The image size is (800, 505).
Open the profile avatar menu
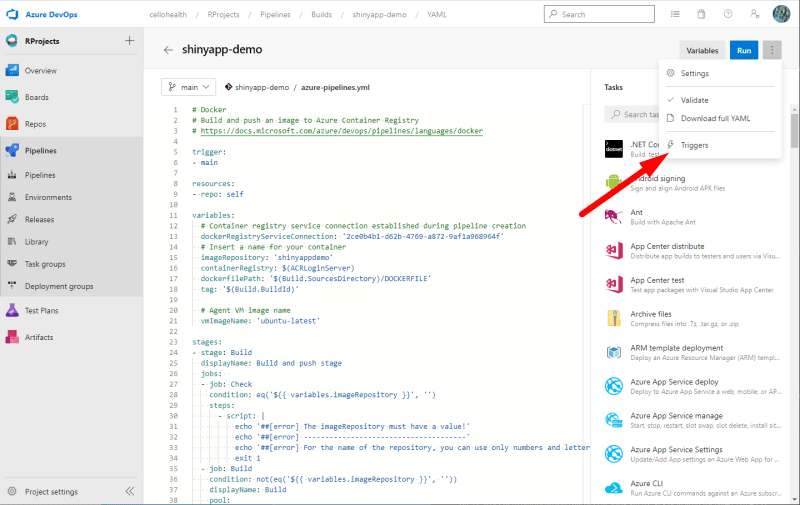click(781, 14)
